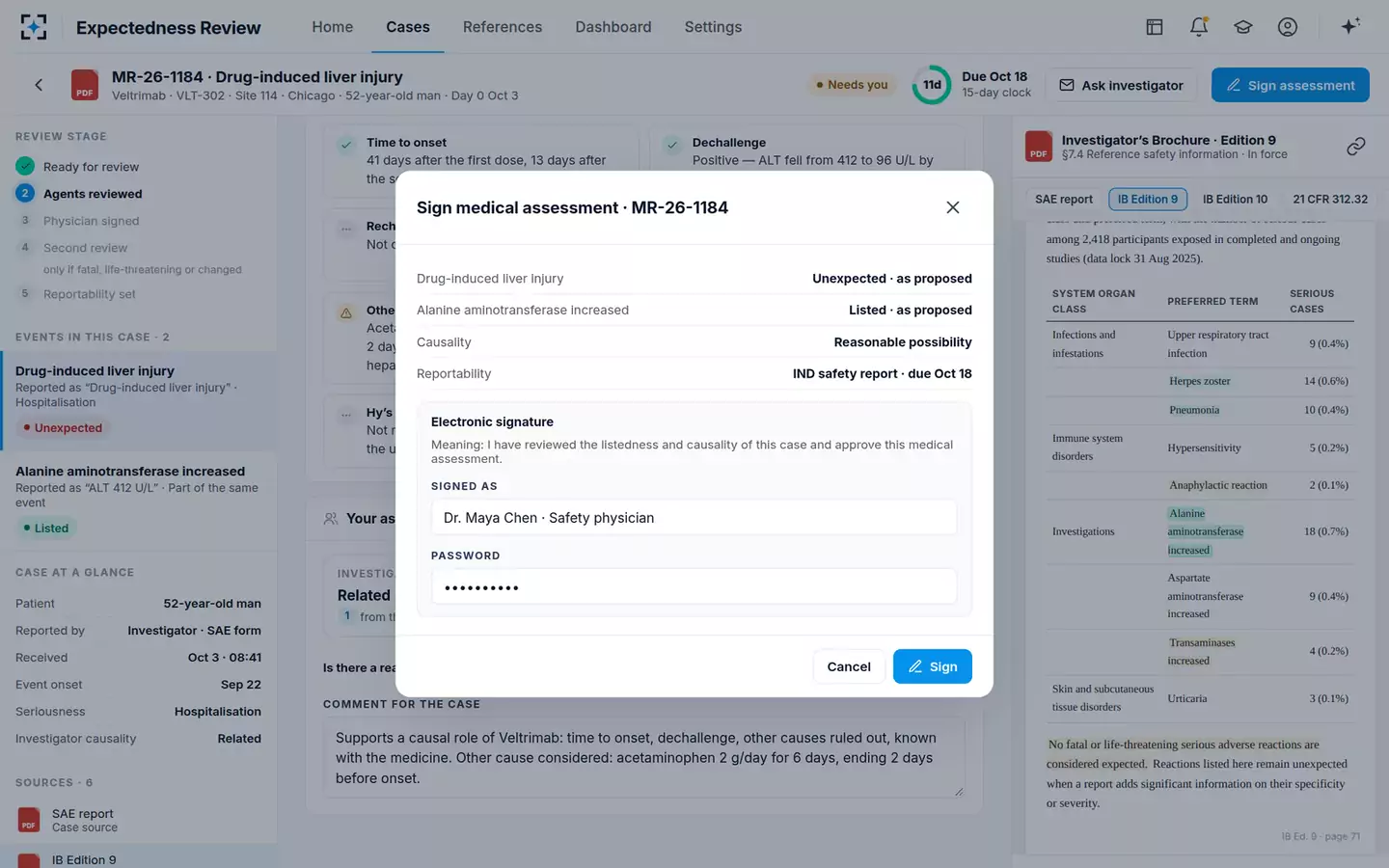
Task: Open the user profile icon
Action: [1288, 27]
